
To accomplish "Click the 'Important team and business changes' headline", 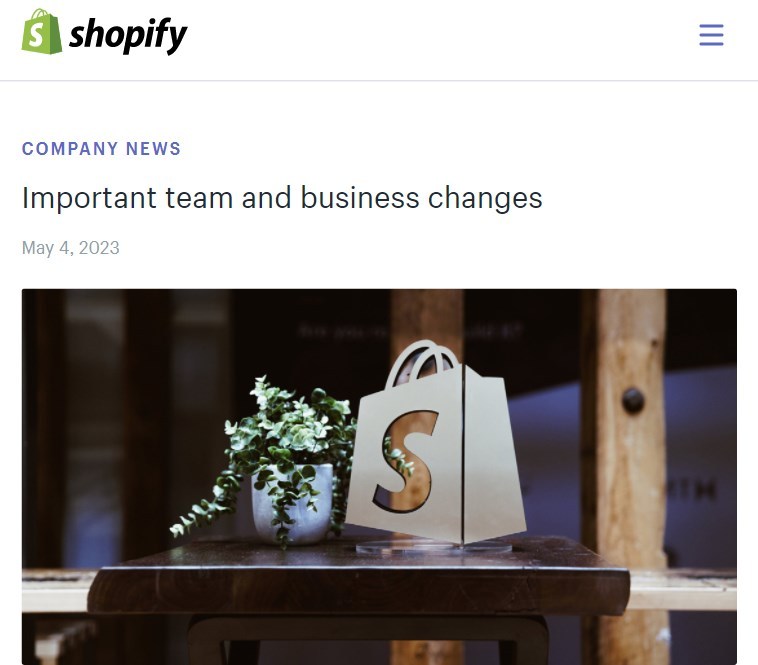I will click(x=282, y=198).
